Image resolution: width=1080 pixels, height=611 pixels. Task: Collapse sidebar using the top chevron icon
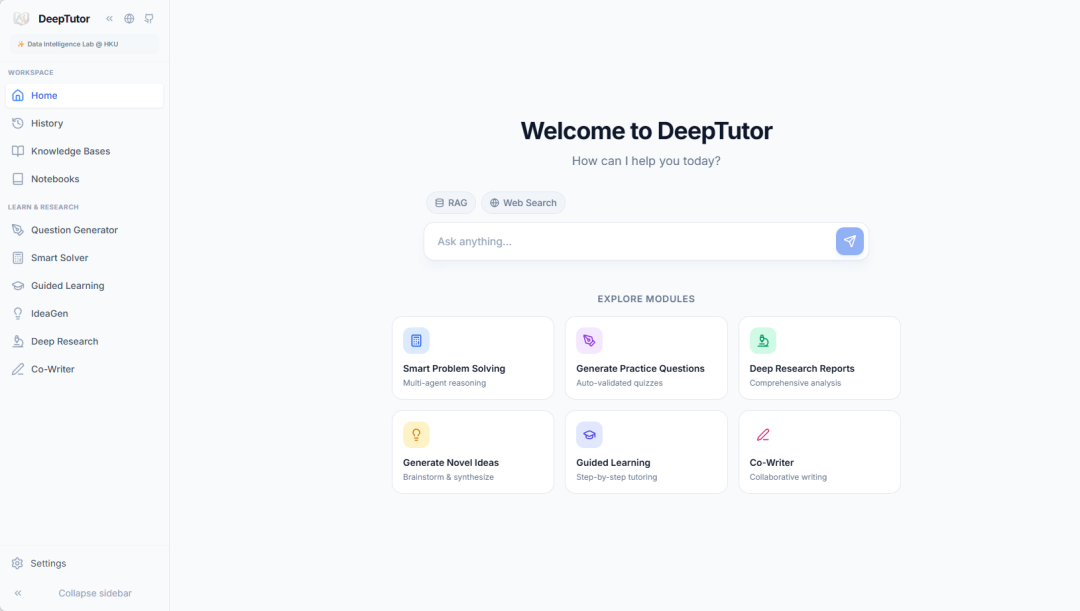(x=109, y=18)
